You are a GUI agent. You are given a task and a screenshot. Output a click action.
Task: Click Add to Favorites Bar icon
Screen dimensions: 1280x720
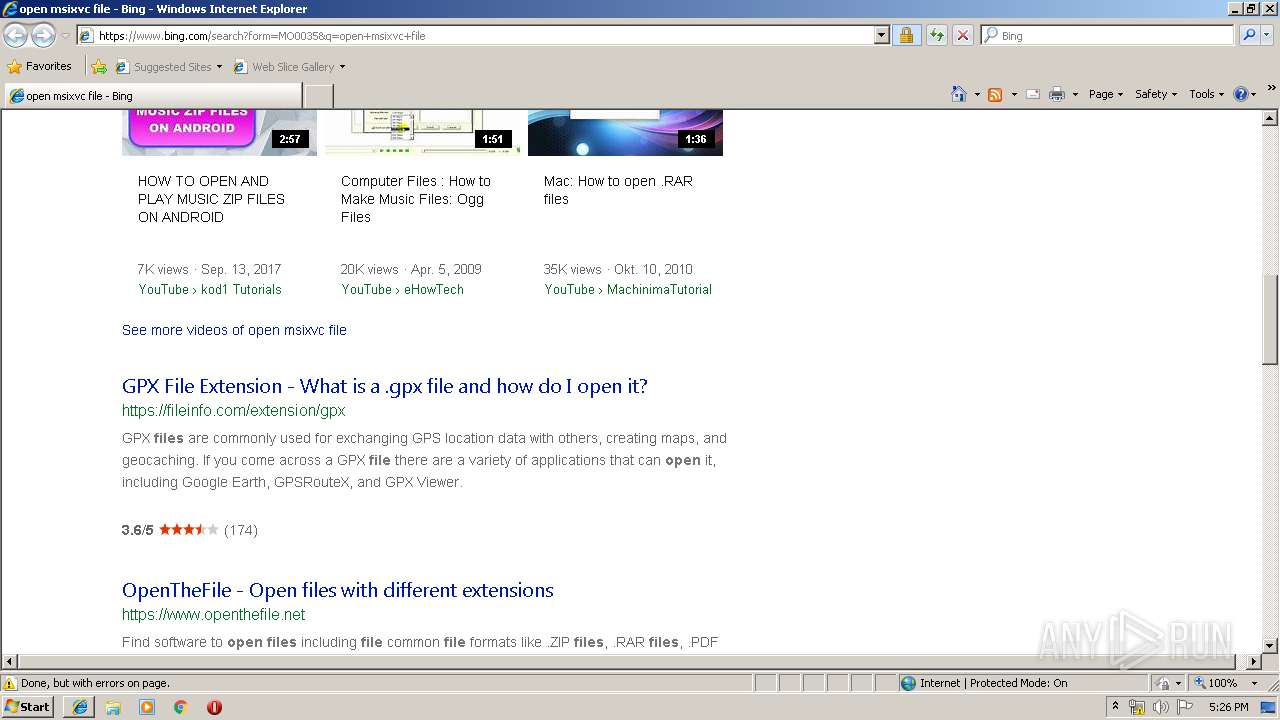tap(99, 67)
